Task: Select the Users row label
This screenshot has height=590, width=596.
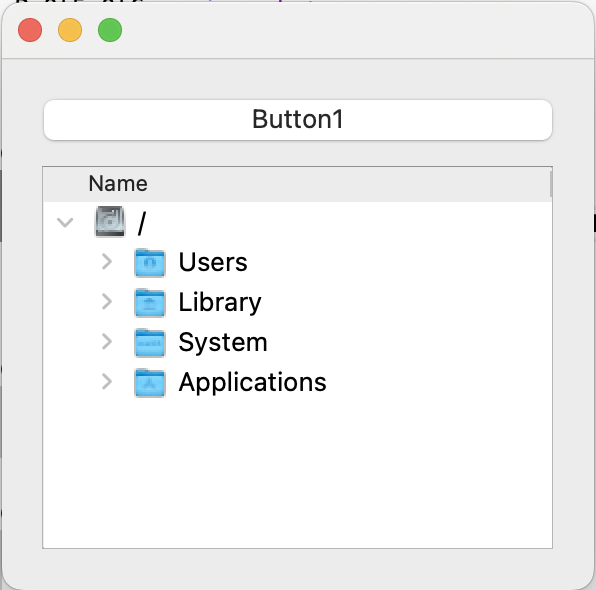Action: [x=213, y=262]
